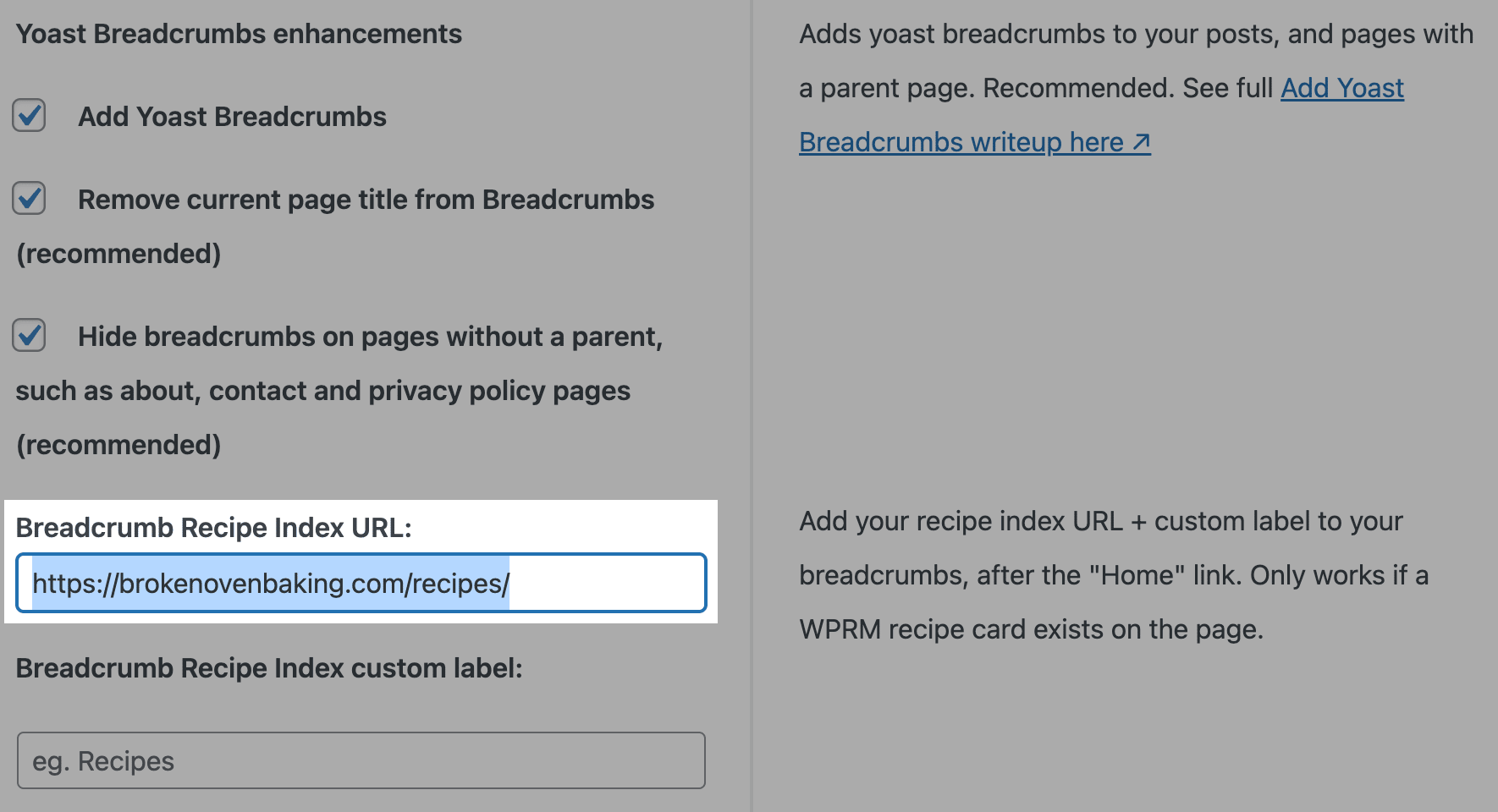The image size is (1498, 812).
Task: Click the Breadcrumb Recipe Index custom label text
Action: [269, 668]
